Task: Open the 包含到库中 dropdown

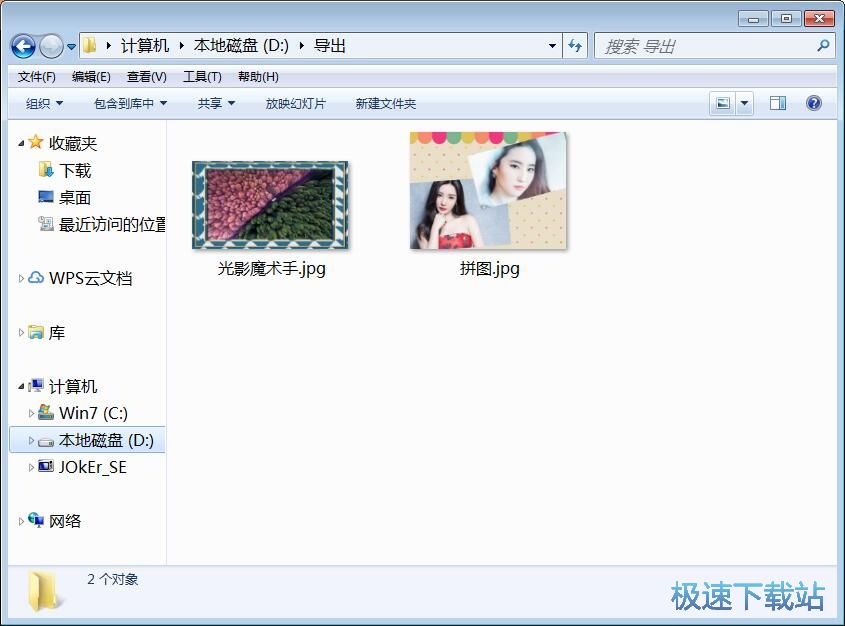Action: coord(130,103)
